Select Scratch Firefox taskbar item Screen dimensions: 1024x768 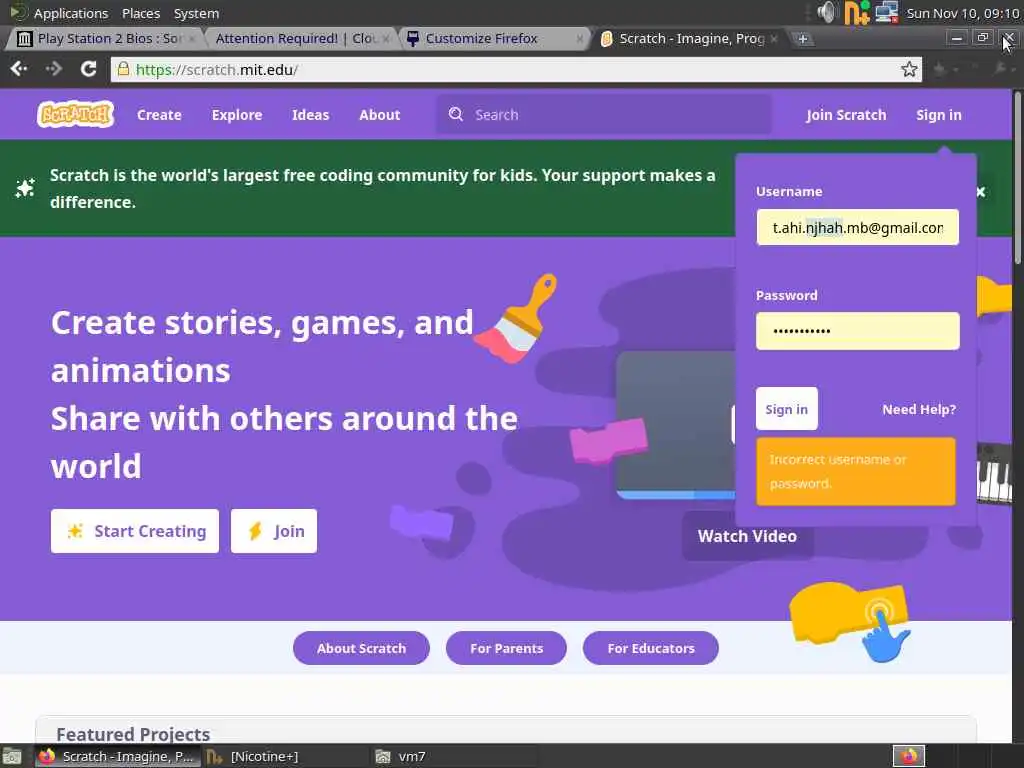point(118,756)
